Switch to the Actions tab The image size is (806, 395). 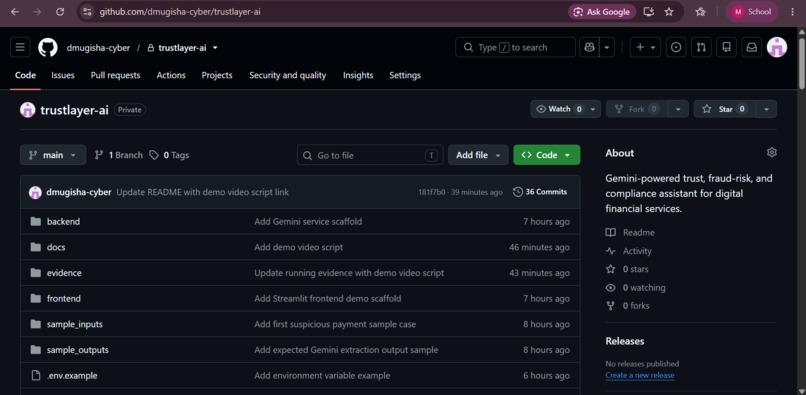(171, 75)
